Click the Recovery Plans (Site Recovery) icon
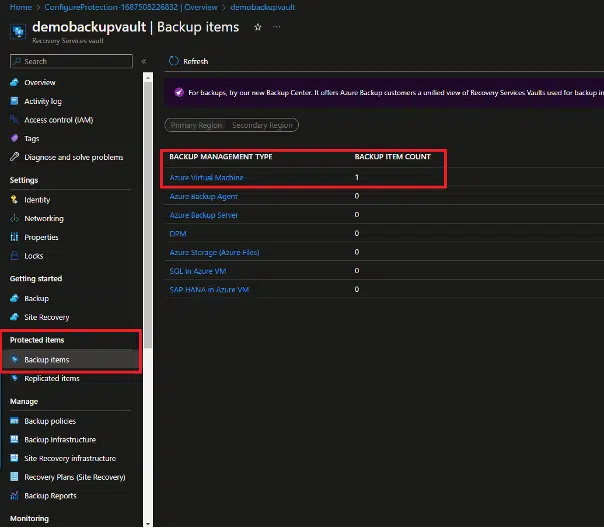 coord(14,477)
